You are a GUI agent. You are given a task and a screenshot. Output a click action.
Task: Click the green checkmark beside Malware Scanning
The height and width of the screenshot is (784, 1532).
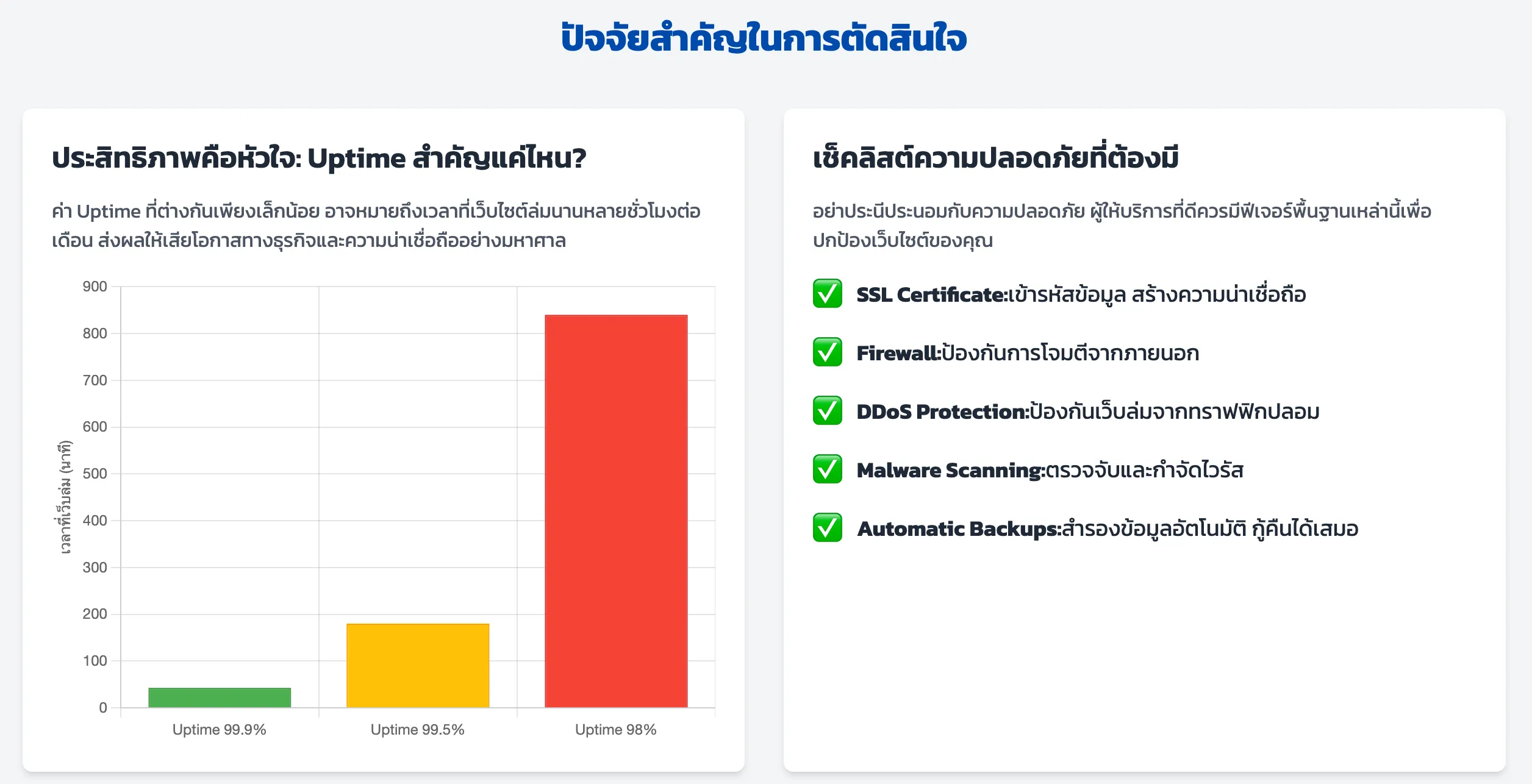[x=827, y=469]
